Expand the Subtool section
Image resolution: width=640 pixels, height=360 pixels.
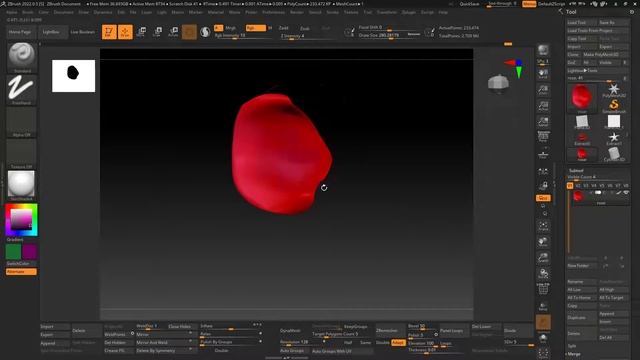tap(576, 171)
